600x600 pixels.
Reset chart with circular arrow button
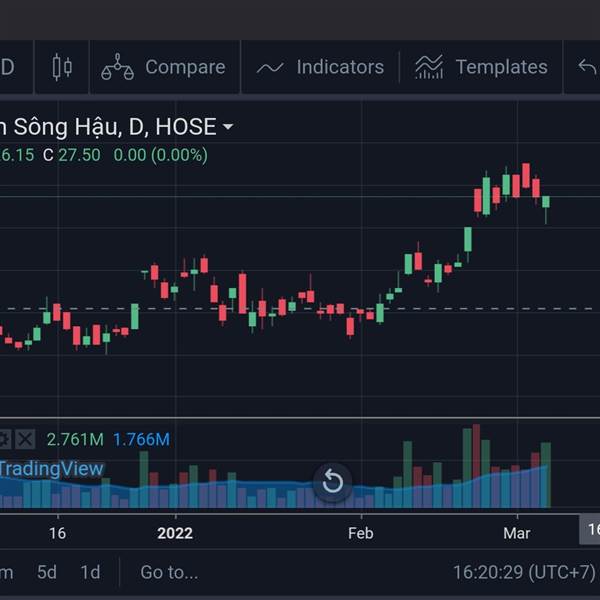click(x=333, y=481)
